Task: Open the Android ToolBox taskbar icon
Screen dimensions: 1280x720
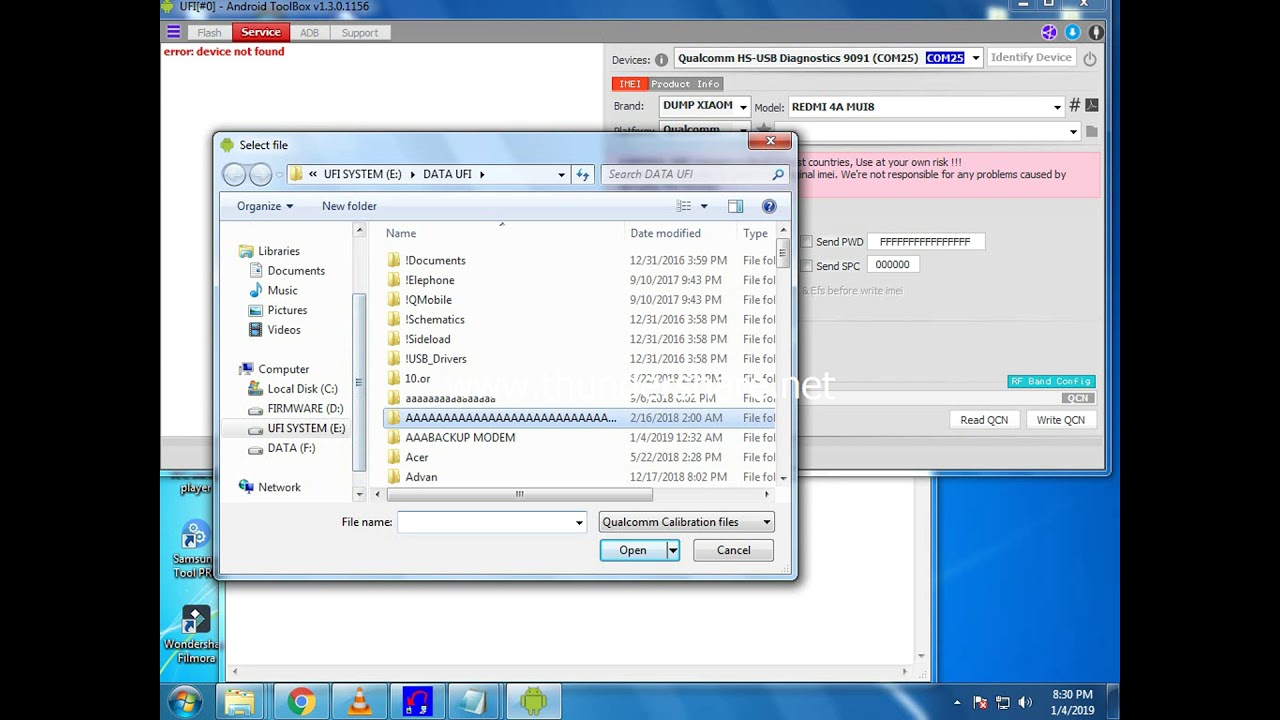Action: [533, 702]
